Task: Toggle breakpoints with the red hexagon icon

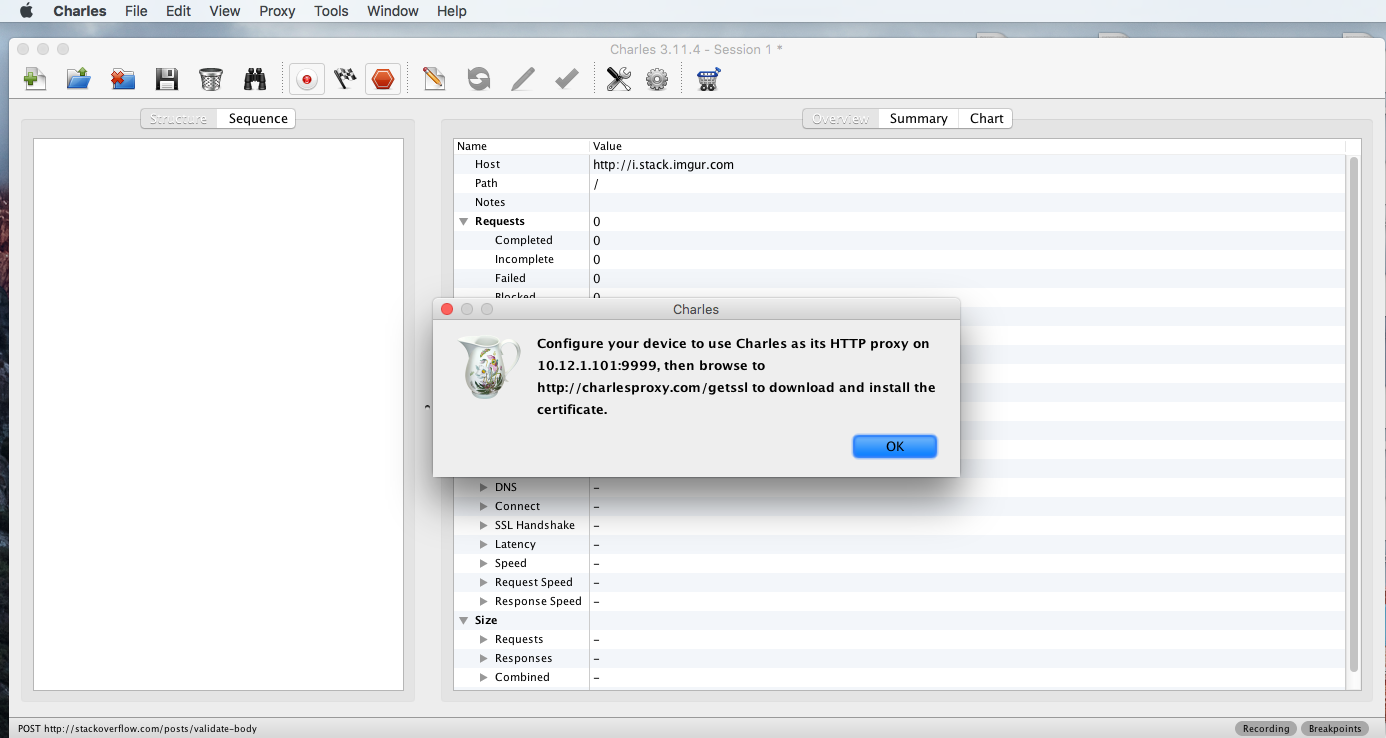Action: (x=383, y=79)
